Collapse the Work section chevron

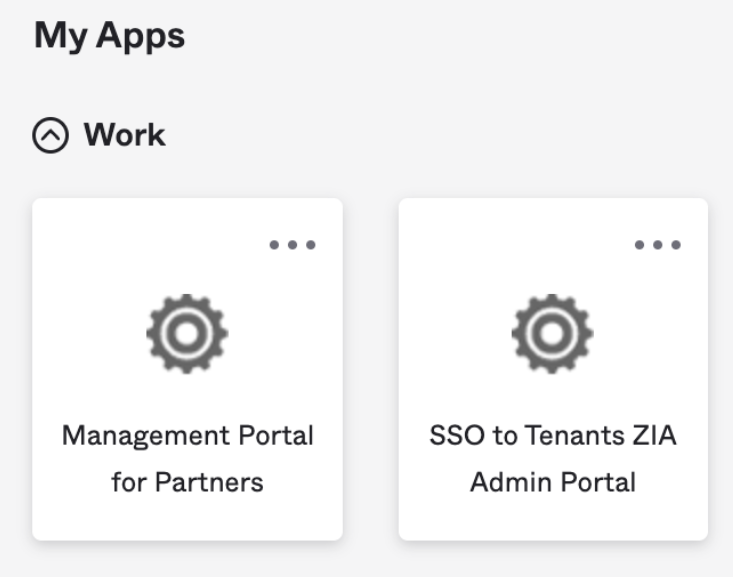50,136
